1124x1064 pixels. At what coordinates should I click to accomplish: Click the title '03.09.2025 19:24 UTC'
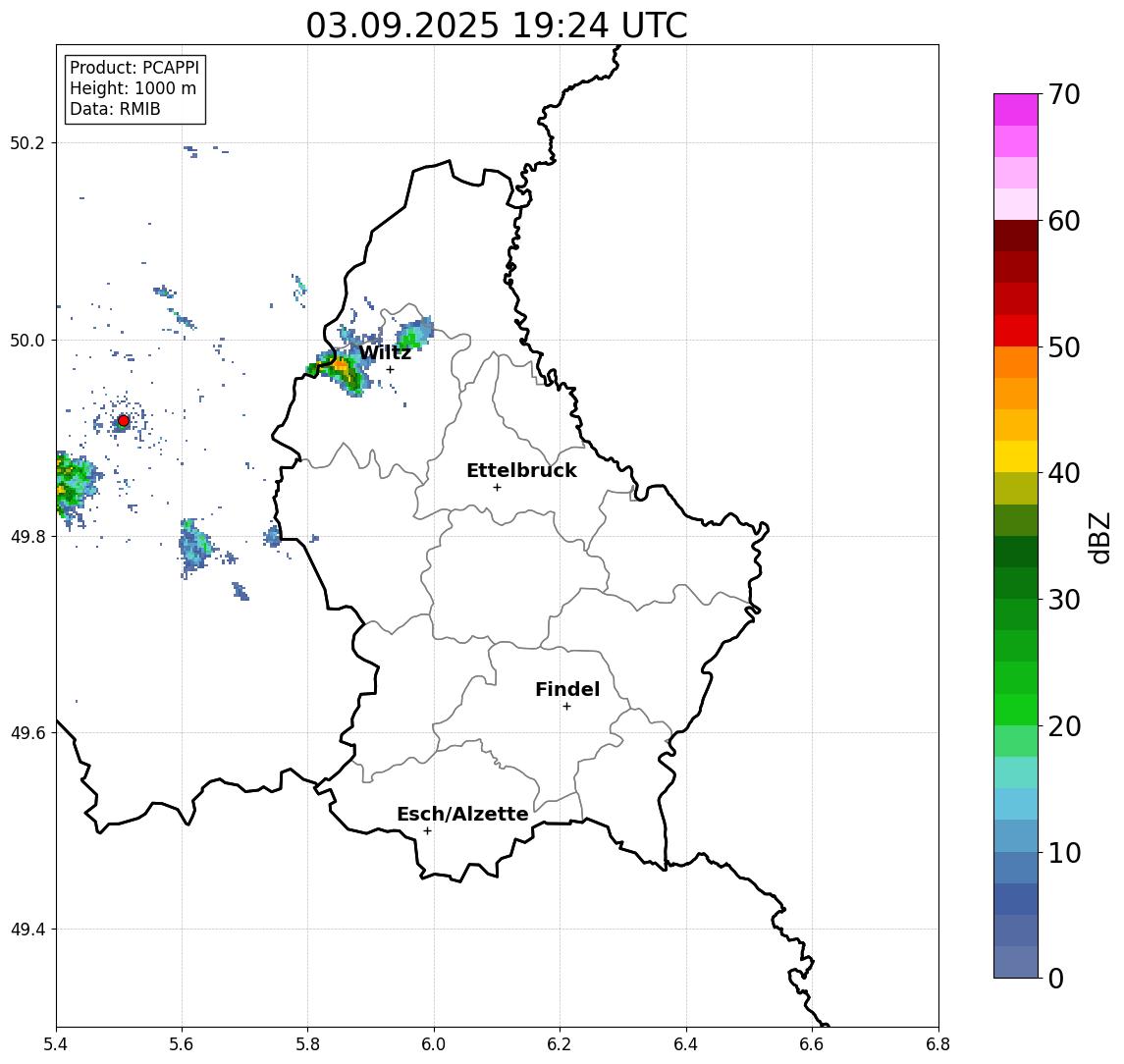point(496,26)
